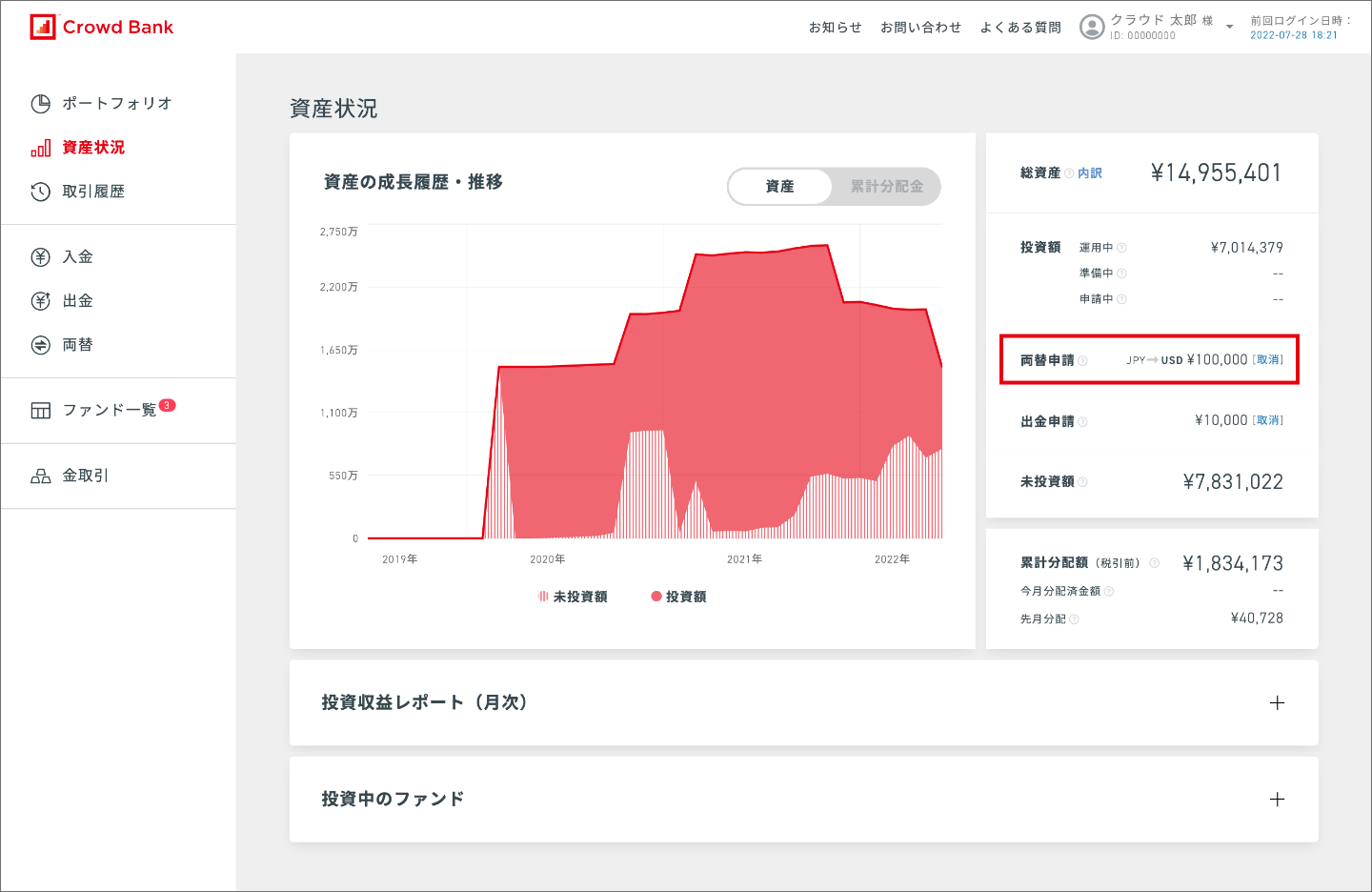Go to 両替 page
This screenshot has width=1372, height=892.
pos(78,345)
